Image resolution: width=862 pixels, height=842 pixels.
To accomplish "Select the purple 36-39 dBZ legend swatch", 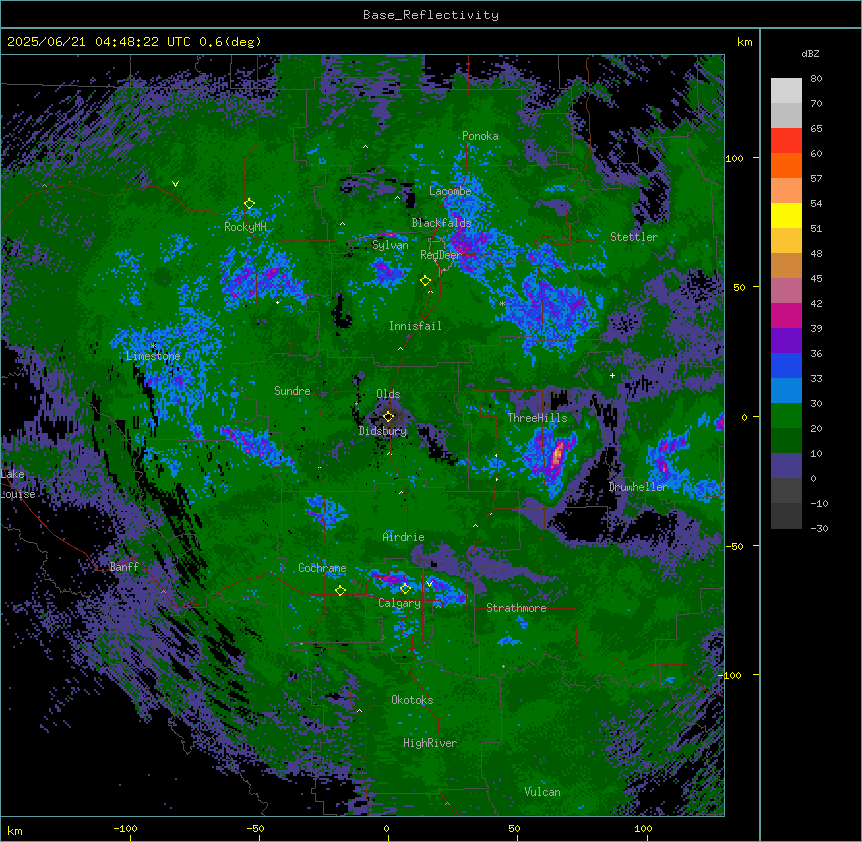I will tap(786, 341).
